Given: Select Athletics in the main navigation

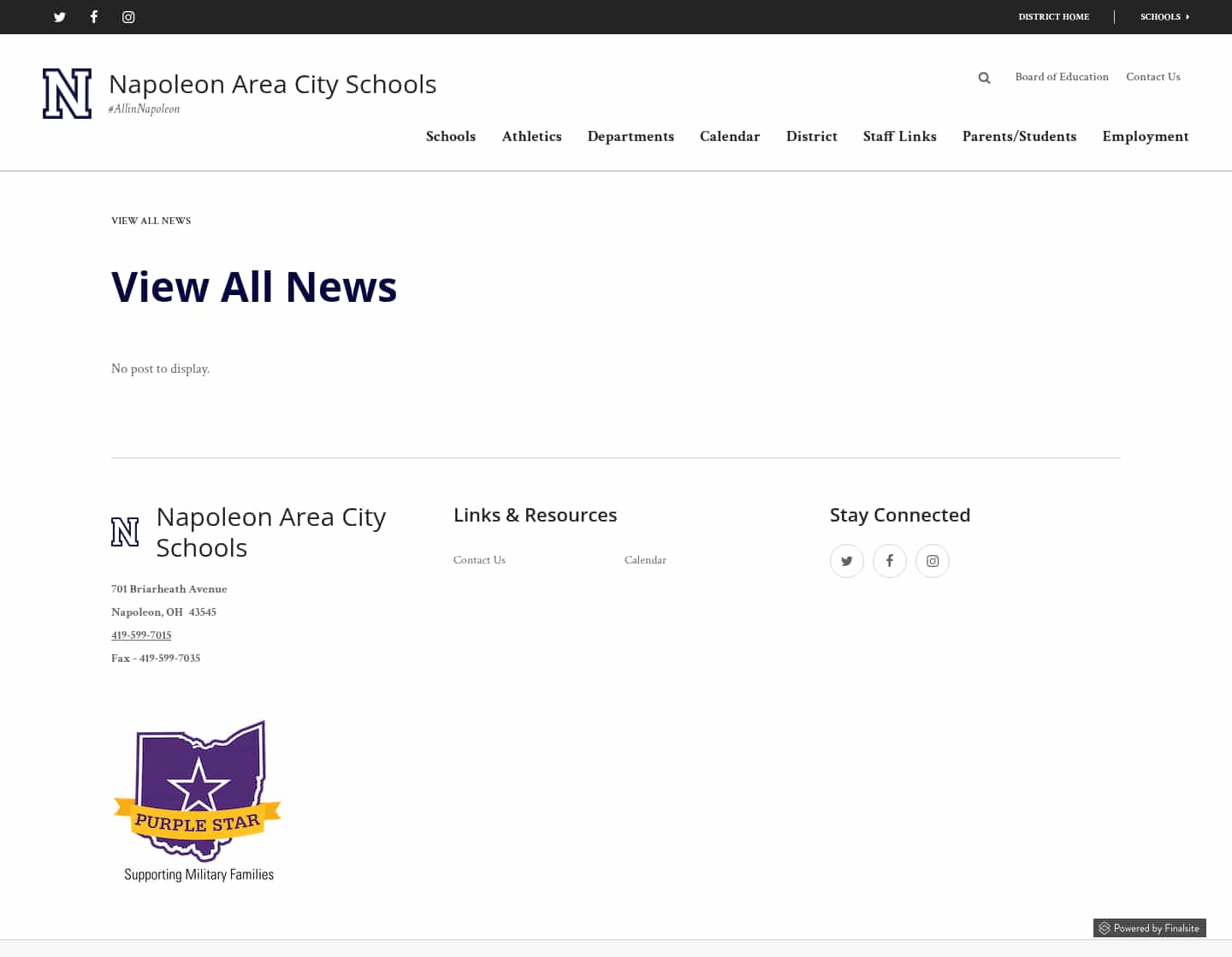Looking at the screenshot, I should point(531,136).
